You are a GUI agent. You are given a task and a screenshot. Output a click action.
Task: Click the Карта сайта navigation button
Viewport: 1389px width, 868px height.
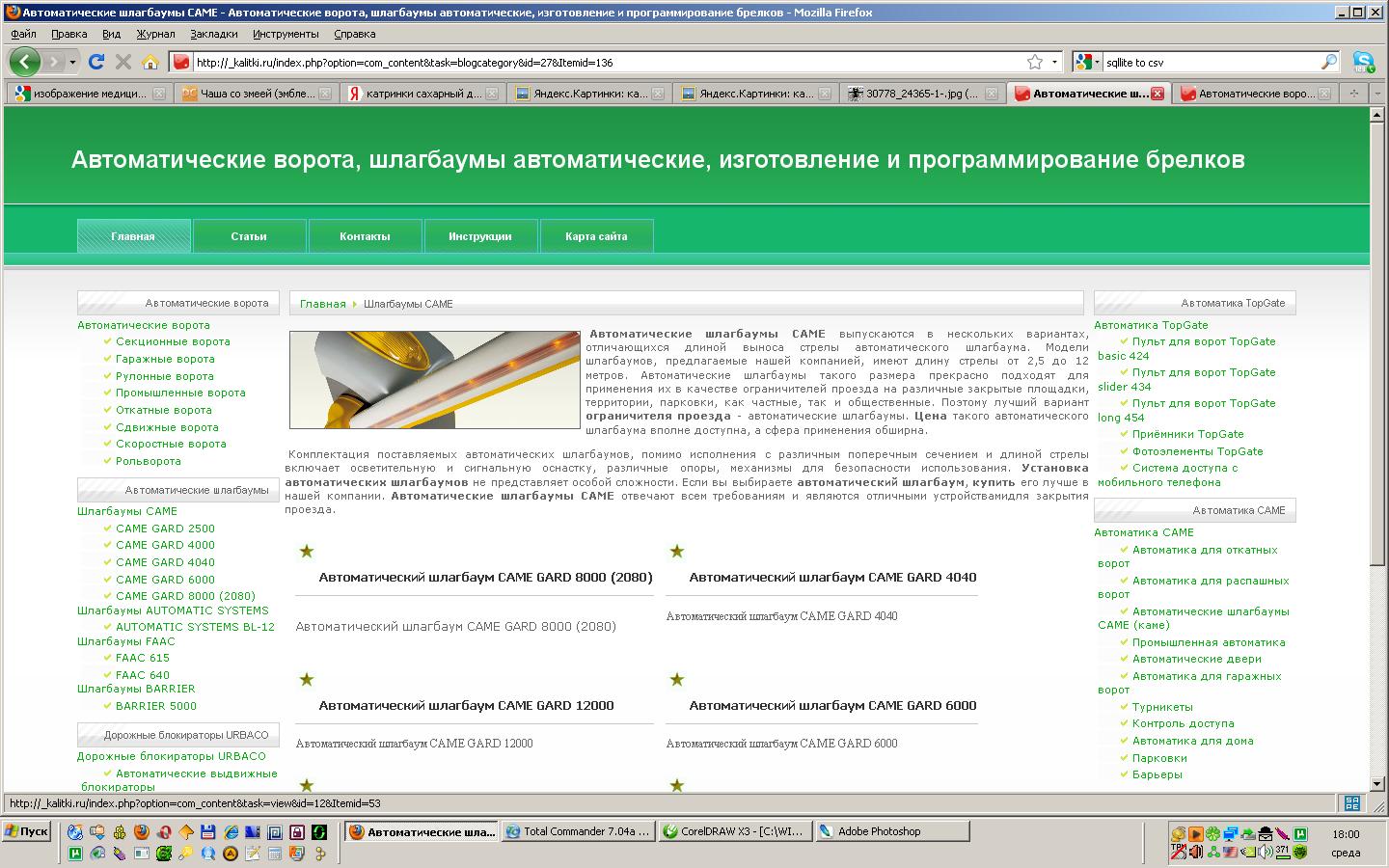click(x=596, y=236)
